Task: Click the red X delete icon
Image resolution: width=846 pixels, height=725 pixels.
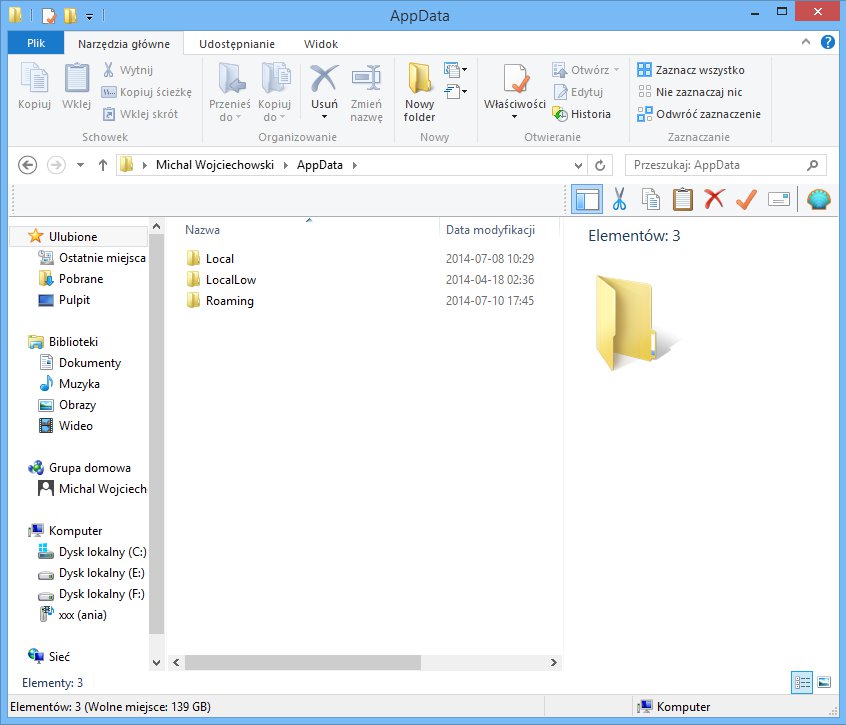Action: (714, 199)
